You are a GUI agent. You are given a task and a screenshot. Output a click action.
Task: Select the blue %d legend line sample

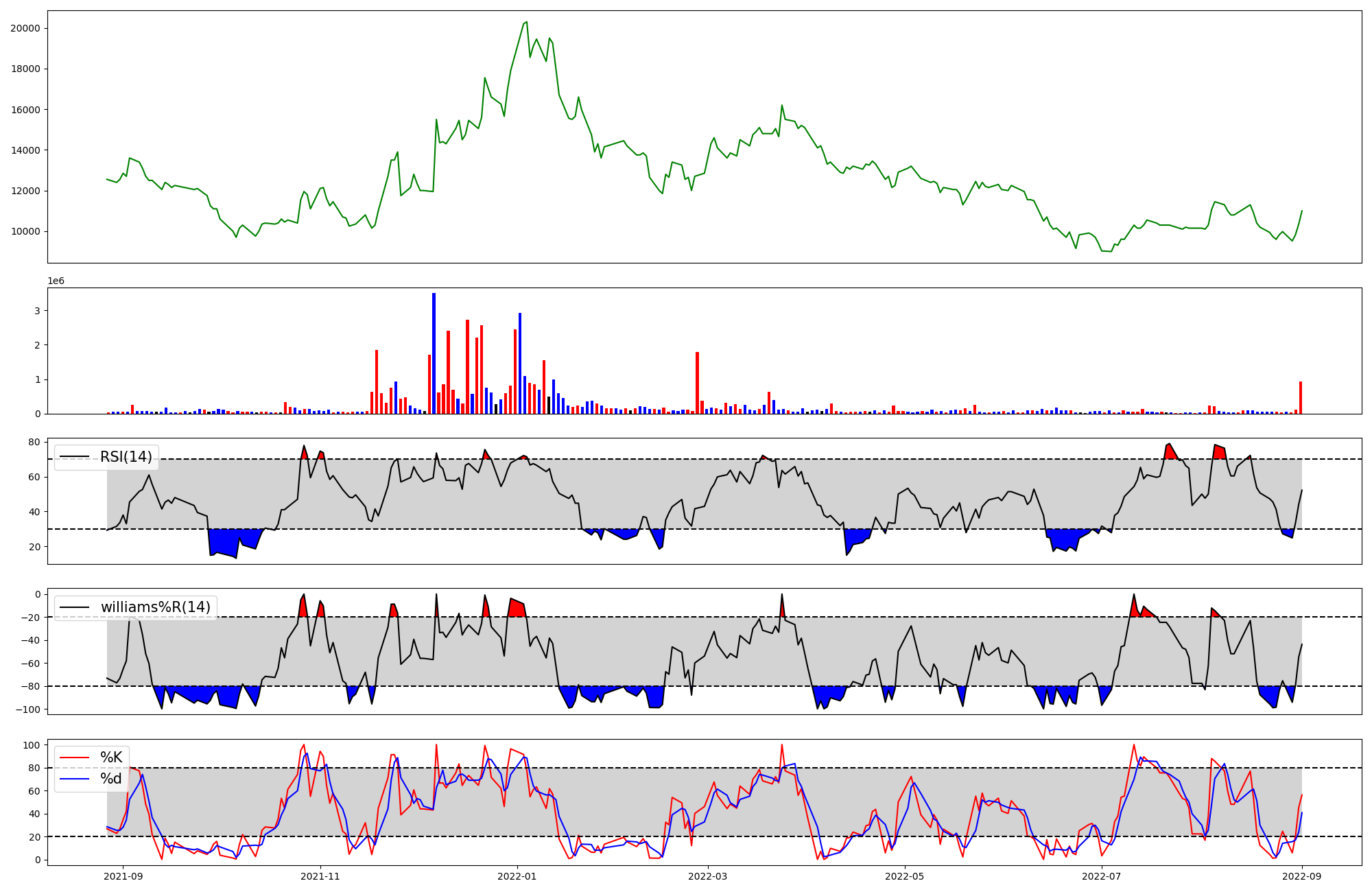click(x=75, y=779)
